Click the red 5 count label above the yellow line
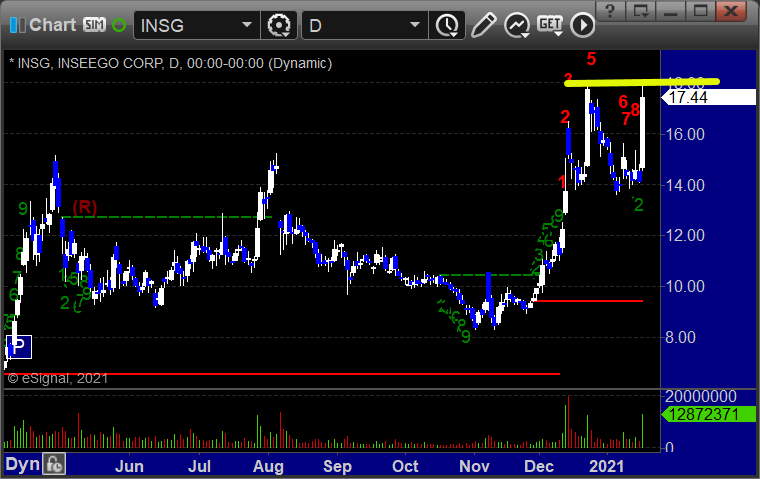 point(591,59)
